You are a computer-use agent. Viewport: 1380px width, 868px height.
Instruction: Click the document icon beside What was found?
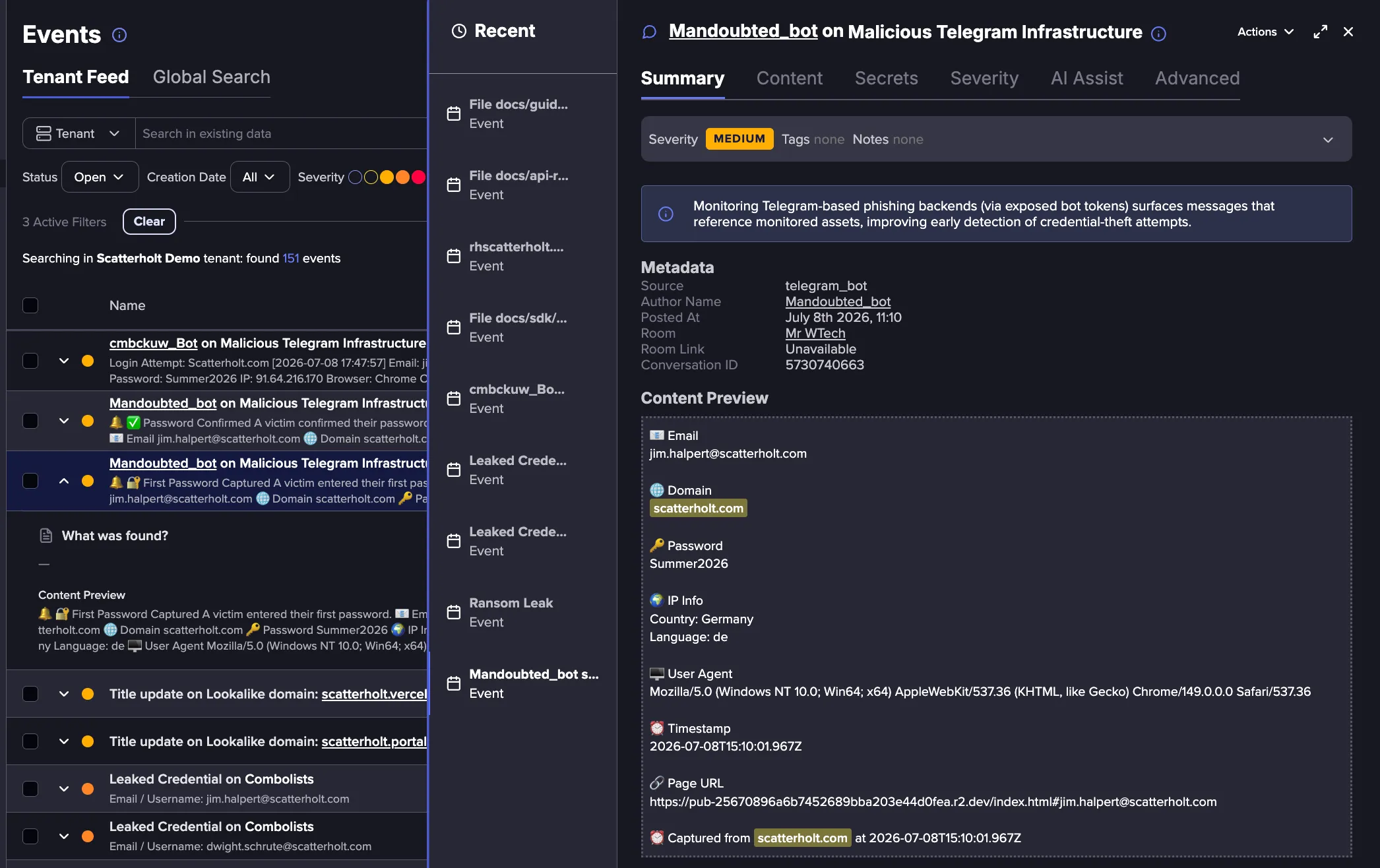(46, 536)
